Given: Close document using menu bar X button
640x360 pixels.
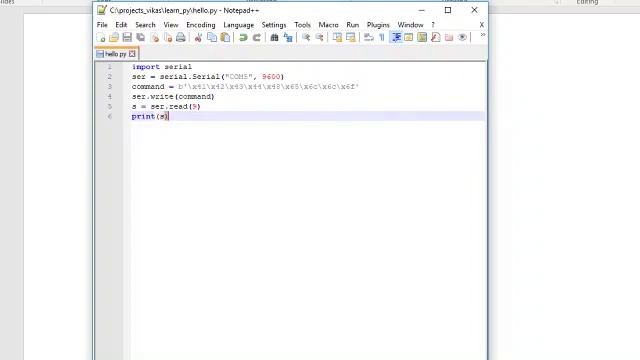Looking at the screenshot, I should pyautogui.click(x=482, y=25).
